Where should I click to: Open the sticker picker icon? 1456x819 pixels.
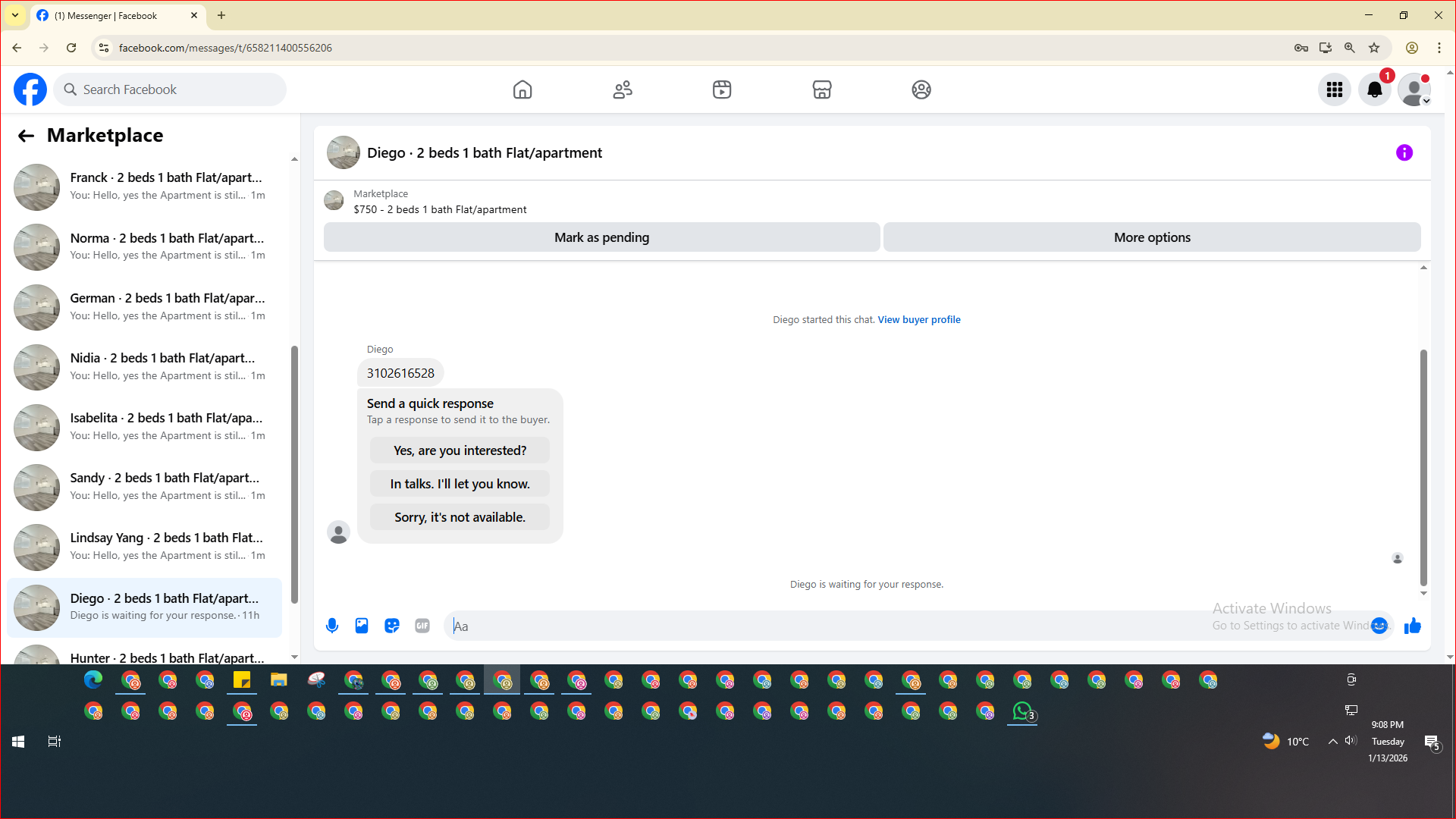click(x=392, y=626)
